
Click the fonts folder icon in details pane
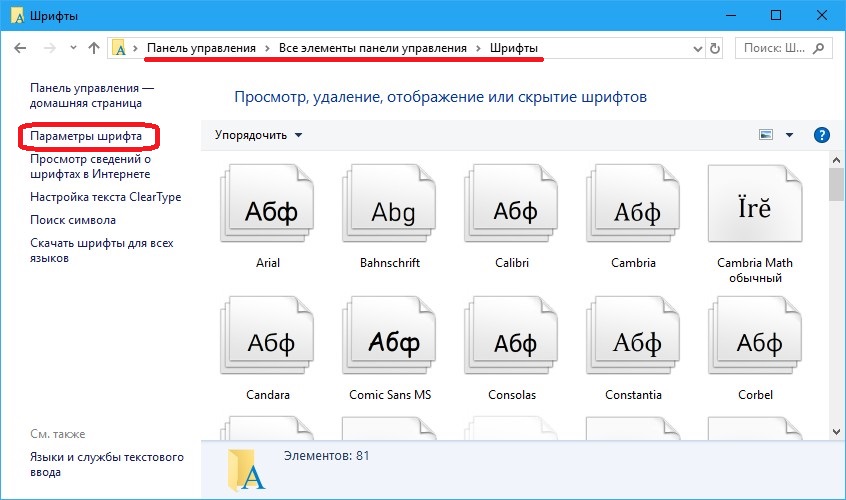pyautogui.click(x=245, y=470)
